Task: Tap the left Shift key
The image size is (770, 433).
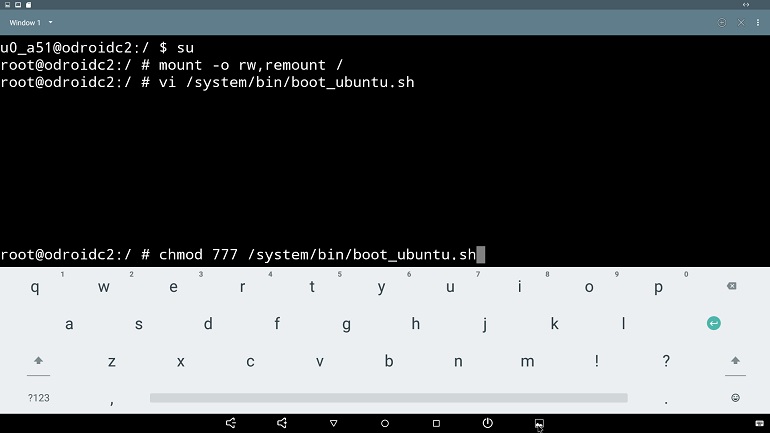Action: 38,361
